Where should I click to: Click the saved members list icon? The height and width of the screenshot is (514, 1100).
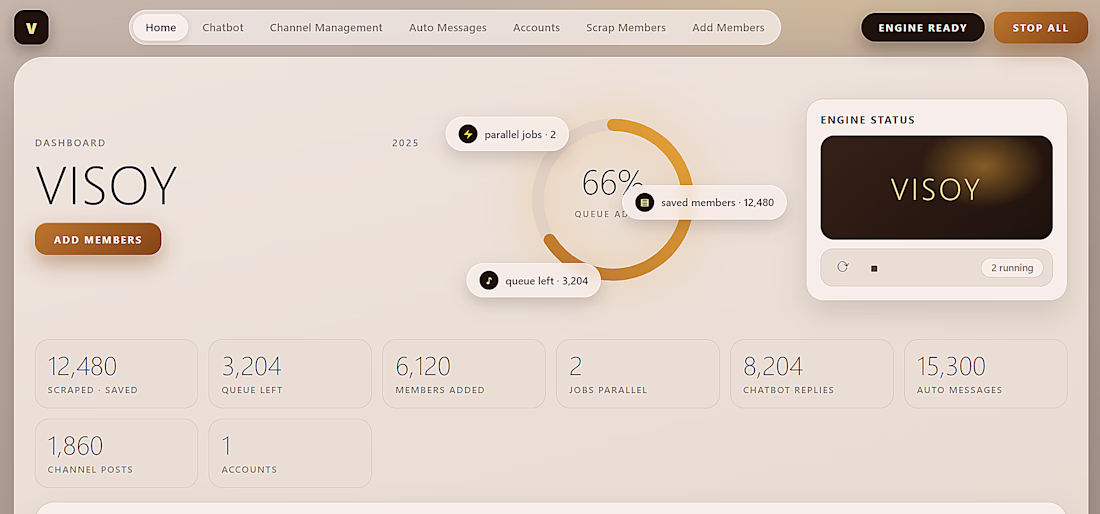click(645, 203)
